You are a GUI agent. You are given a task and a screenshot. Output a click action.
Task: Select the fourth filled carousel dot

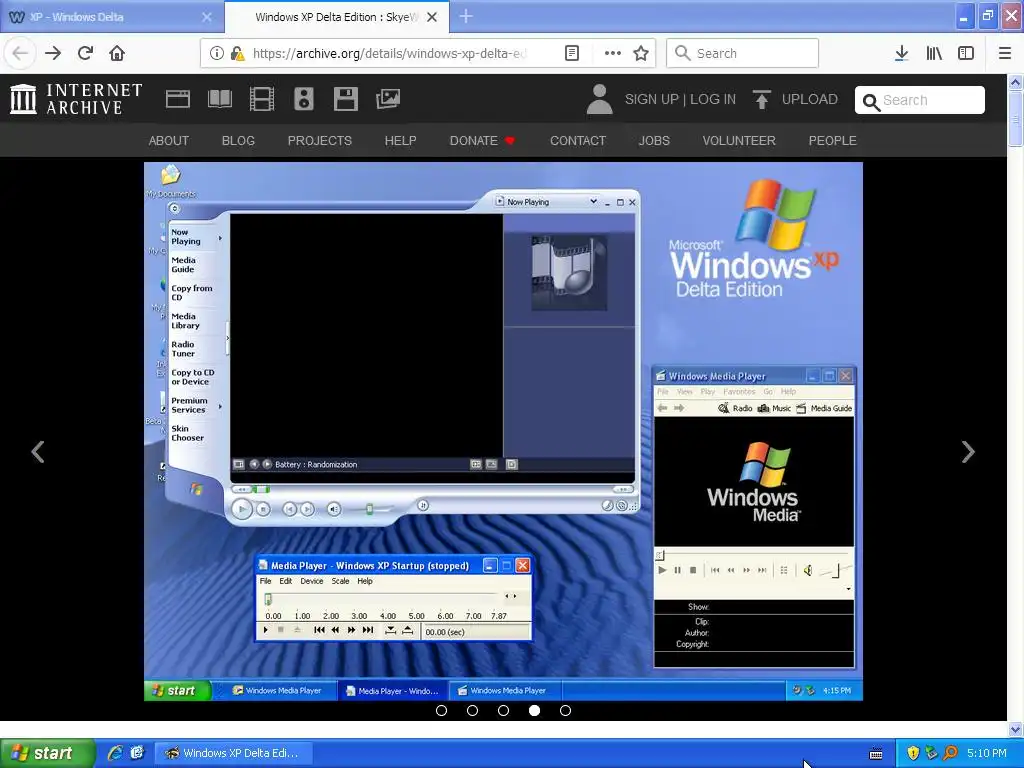tap(534, 711)
